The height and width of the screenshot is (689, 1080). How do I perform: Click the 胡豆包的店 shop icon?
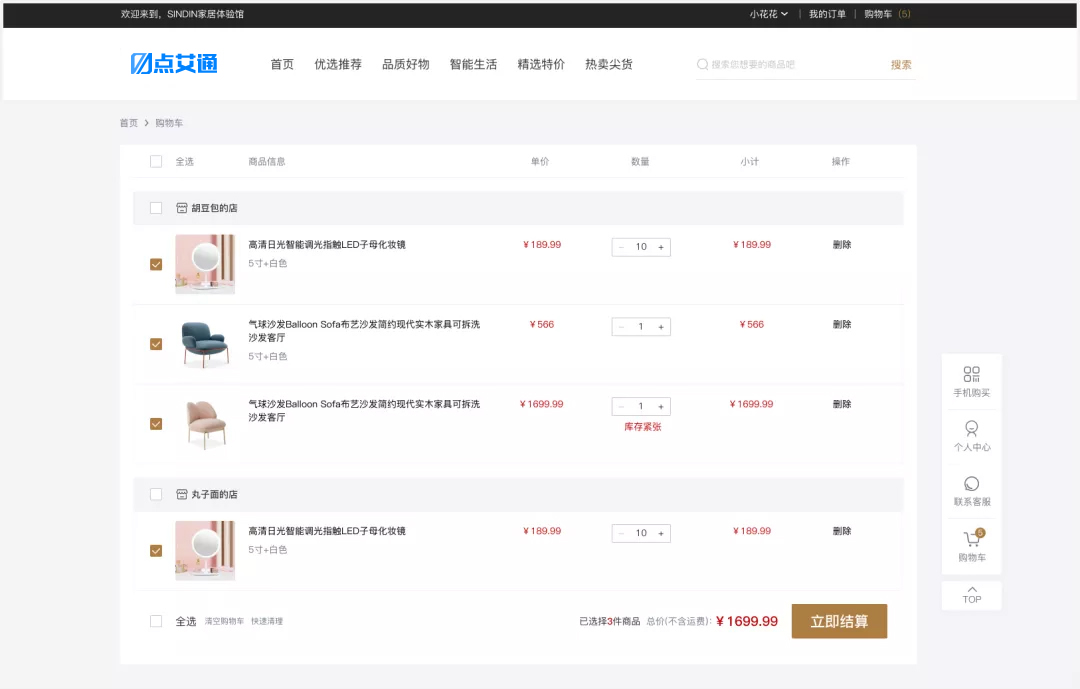pyautogui.click(x=182, y=207)
